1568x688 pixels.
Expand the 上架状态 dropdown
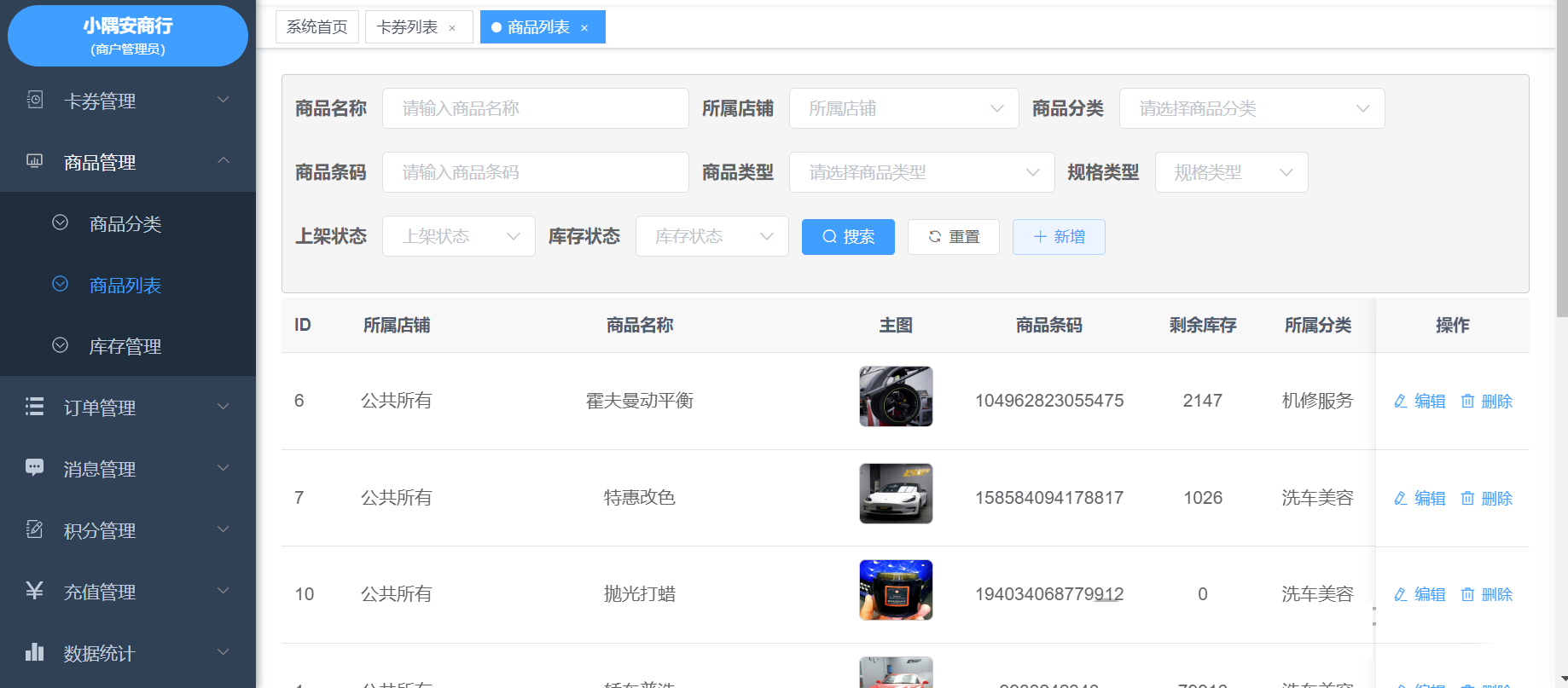[x=458, y=236]
